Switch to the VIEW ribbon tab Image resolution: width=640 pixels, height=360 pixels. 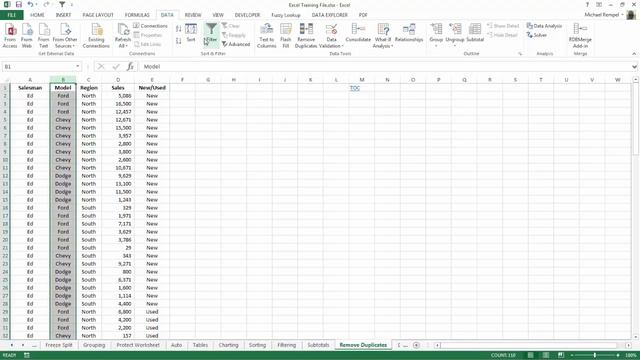[218, 15]
